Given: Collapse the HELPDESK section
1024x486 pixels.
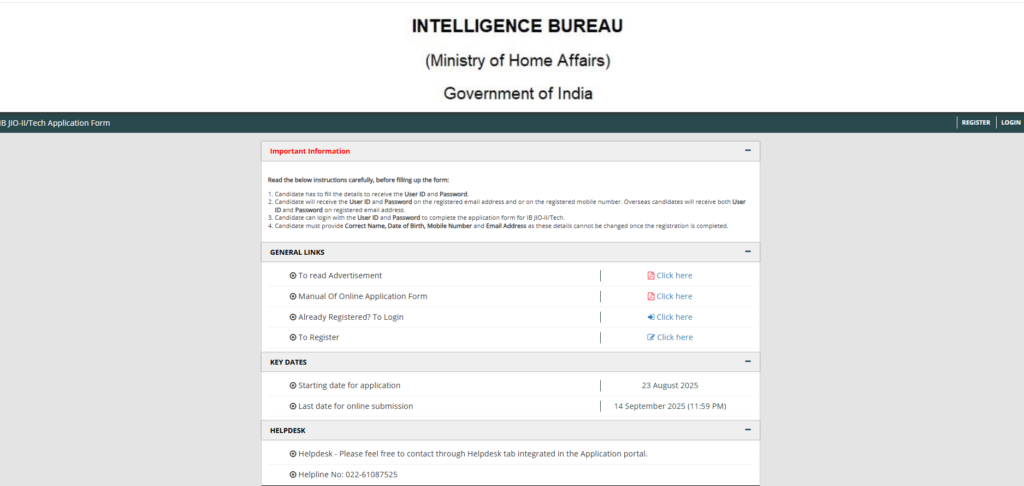Looking at the screenshot, I should [748, 430].
